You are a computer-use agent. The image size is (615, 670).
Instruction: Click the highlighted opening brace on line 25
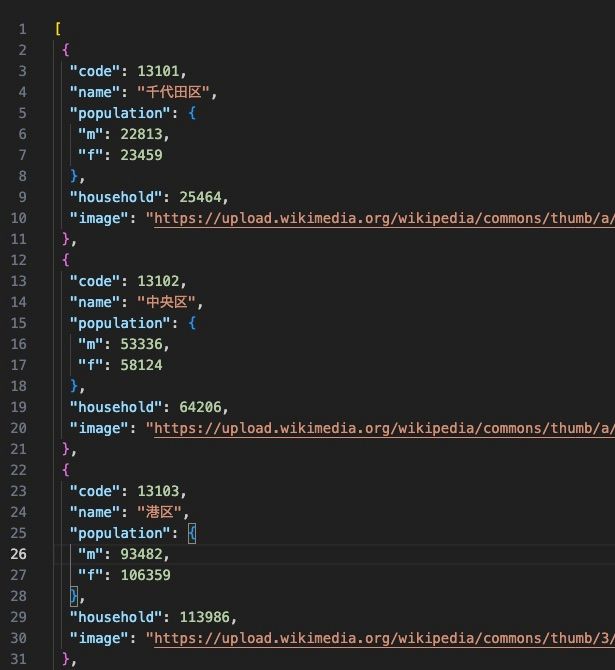(x=192, y=533)
